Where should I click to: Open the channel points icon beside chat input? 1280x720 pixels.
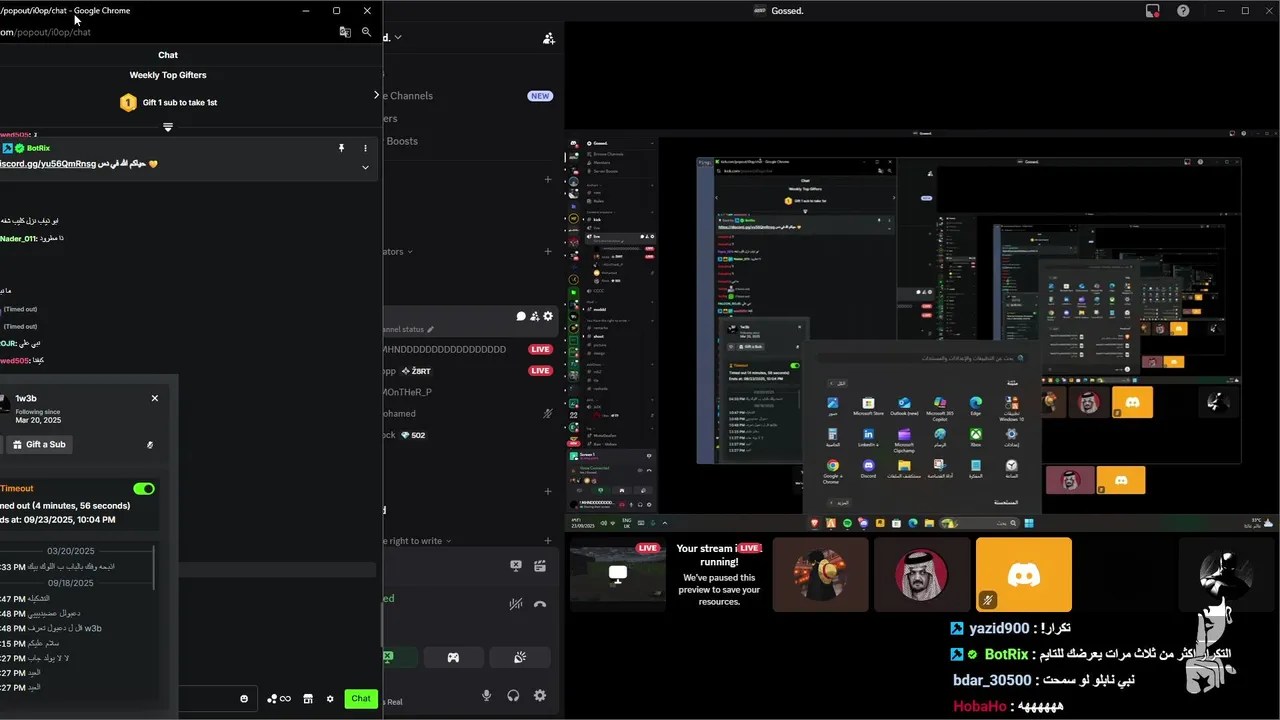[278, 699]
